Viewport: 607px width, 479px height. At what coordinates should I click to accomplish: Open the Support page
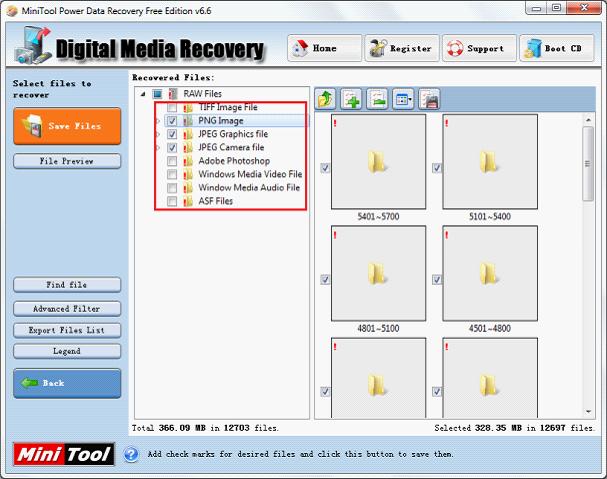(x=479, y=48)
